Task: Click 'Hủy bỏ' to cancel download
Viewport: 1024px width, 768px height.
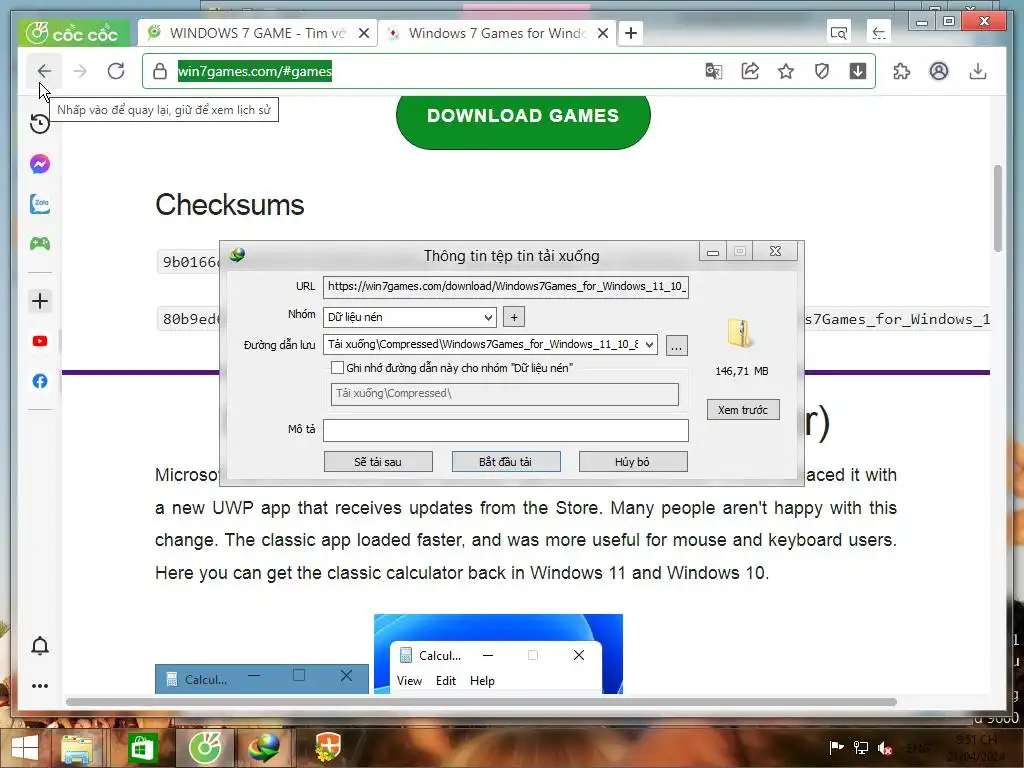Action: point(633,462)
